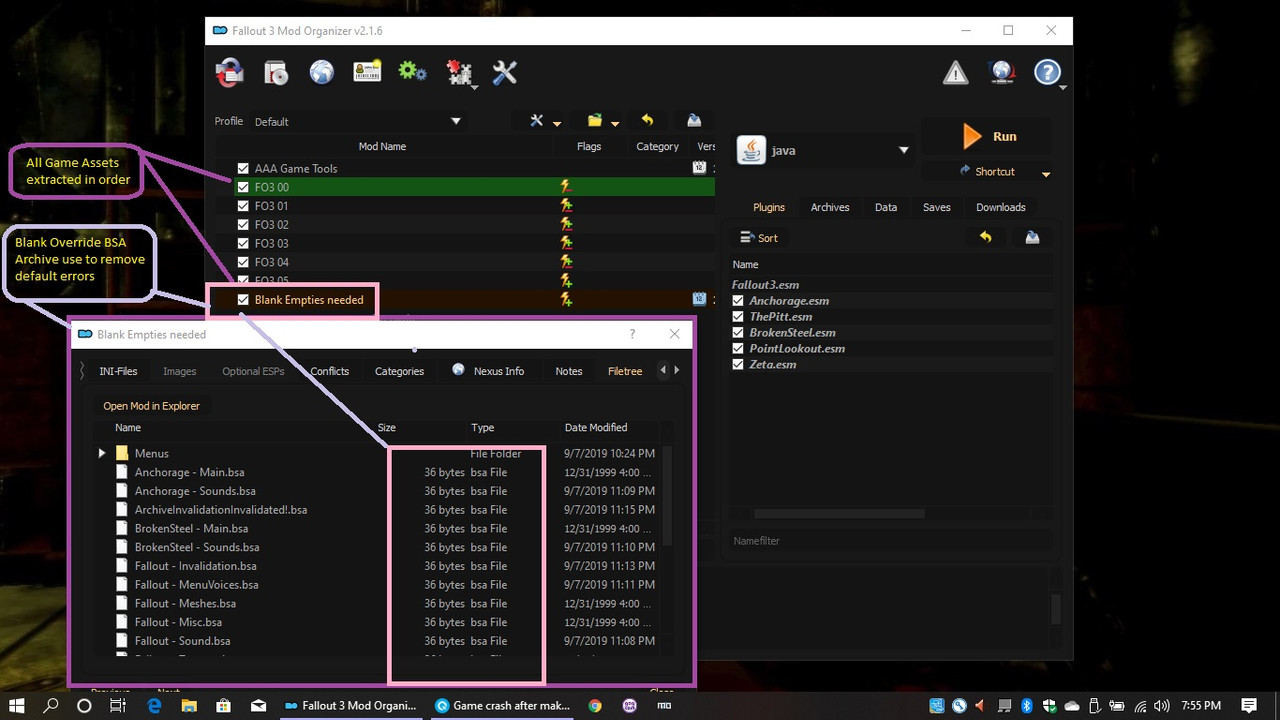The image size is (1280, 720).
Task: Open the Install Mod archive icon in the toolbar
Action: [x=230, y=72]
